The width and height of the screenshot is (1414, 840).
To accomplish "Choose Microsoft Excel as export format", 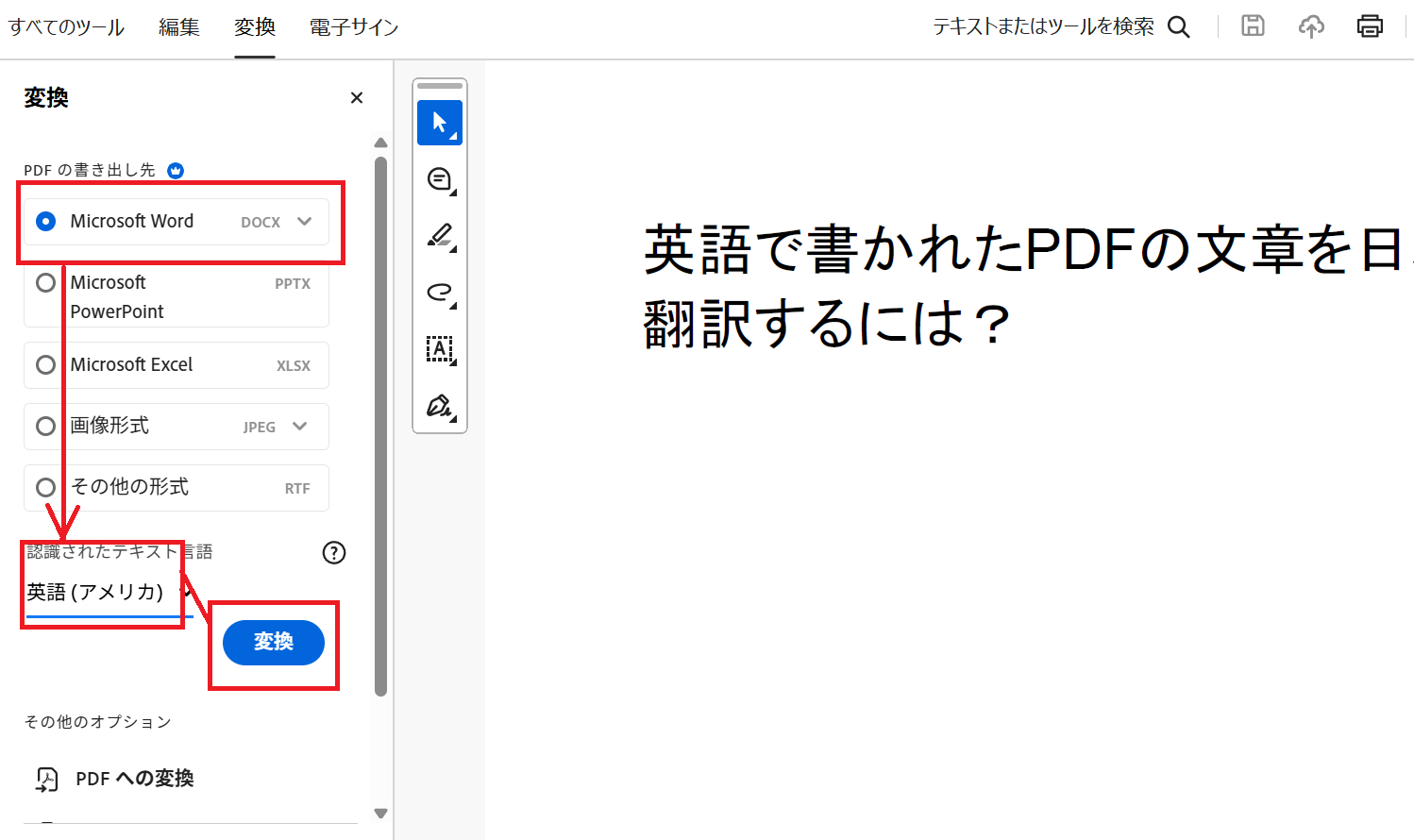I will [x=45, y=364].
